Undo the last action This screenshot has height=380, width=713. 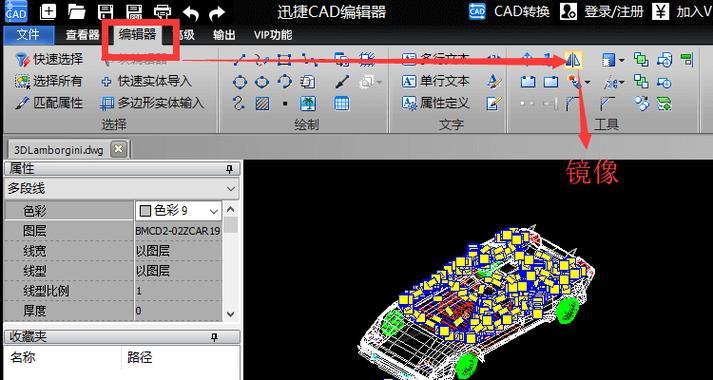click(191, 13)
